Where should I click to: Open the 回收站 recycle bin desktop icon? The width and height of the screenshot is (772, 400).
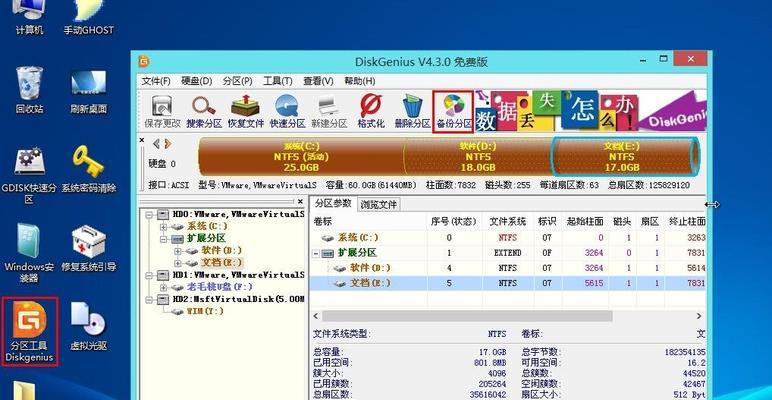tap(30, 90)
